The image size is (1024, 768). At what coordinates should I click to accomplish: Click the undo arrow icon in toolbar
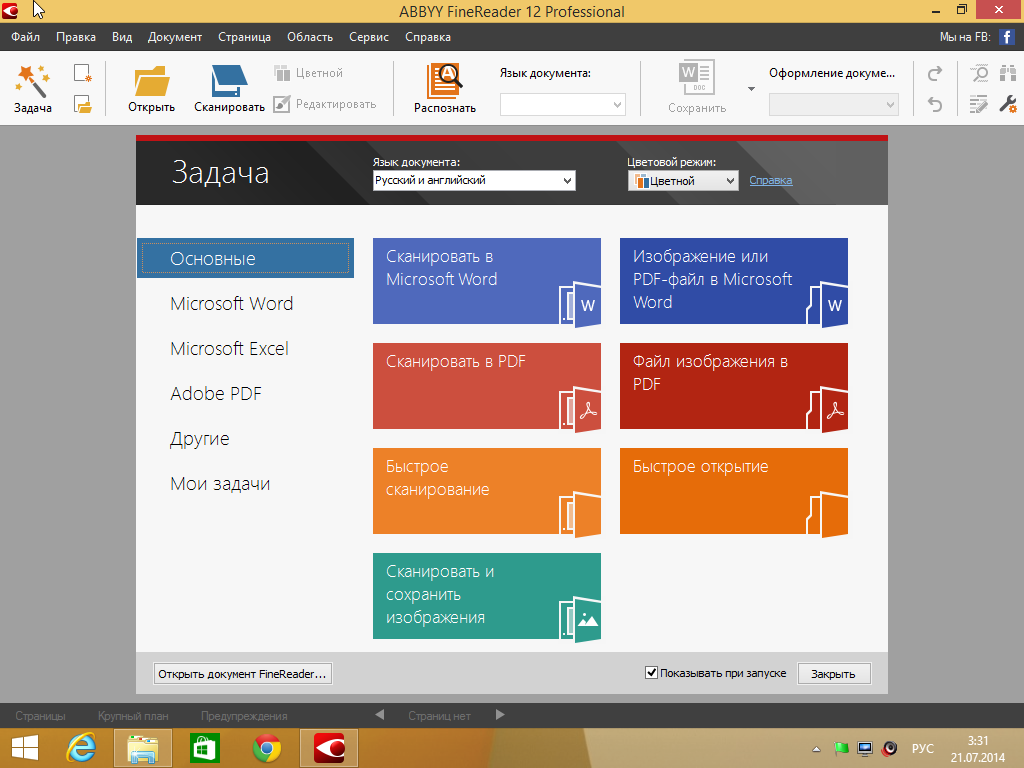[x=935, y=104]
